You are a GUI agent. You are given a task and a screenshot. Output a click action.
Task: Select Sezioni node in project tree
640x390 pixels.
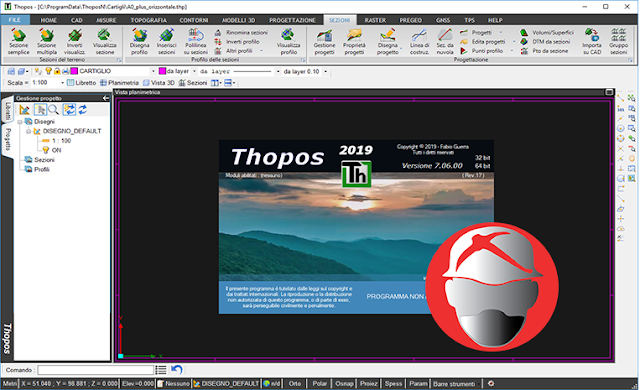click(44, 160)
